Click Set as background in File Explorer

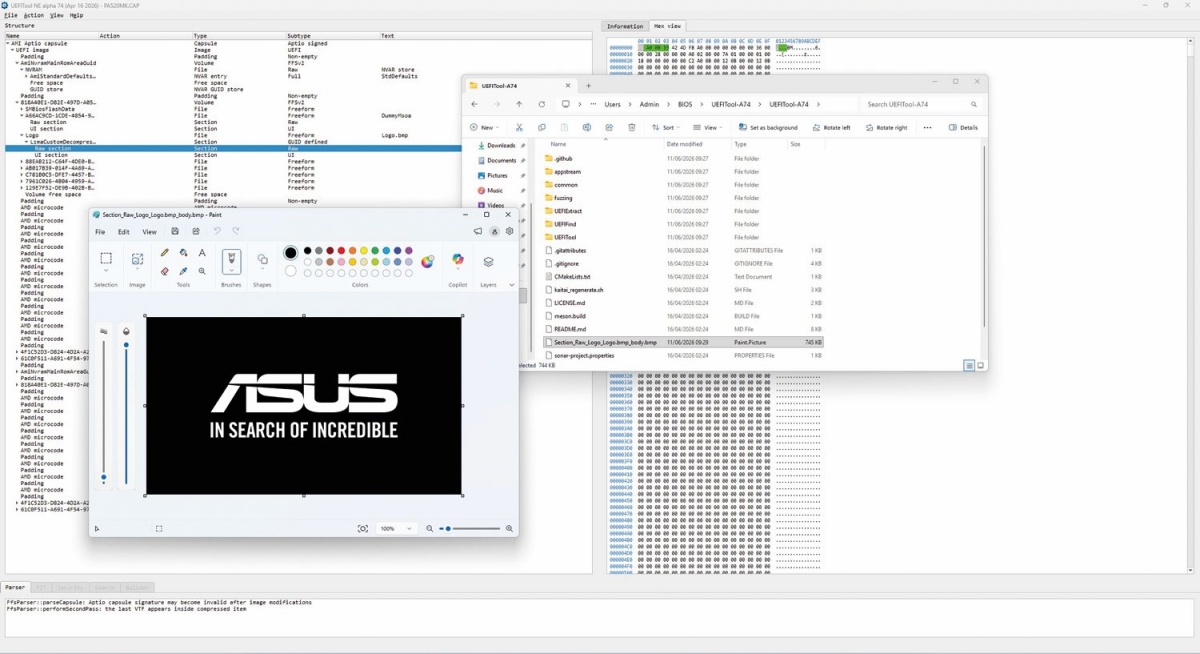pos(768,127)
